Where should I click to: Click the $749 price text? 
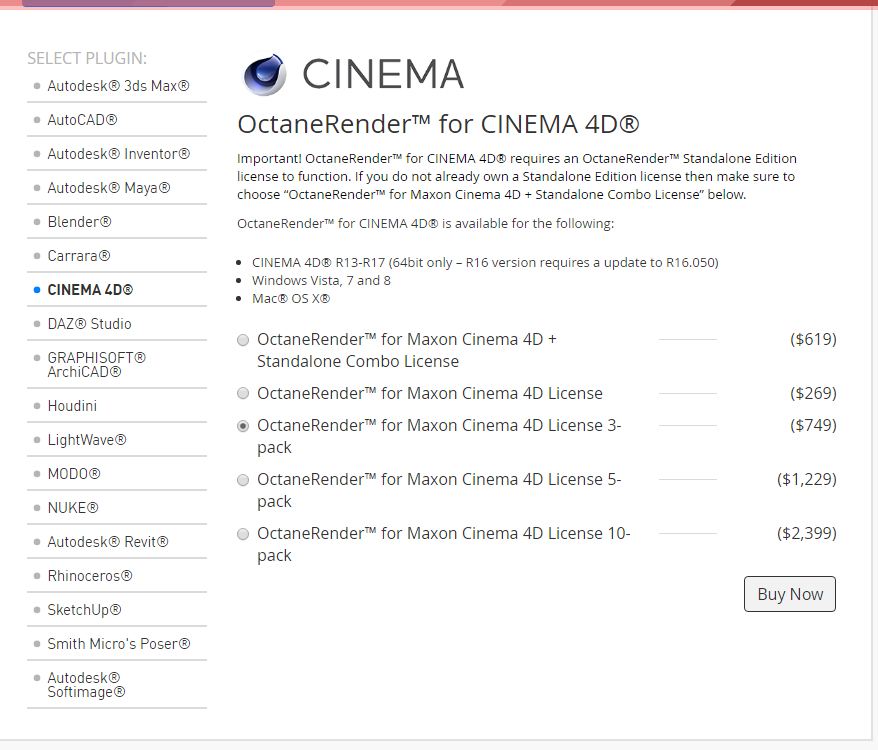[813, 425]
